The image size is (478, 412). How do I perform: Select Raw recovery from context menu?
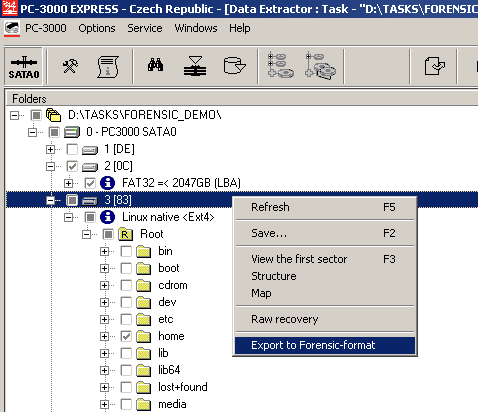pyautogui.click(x=325, y=319)
